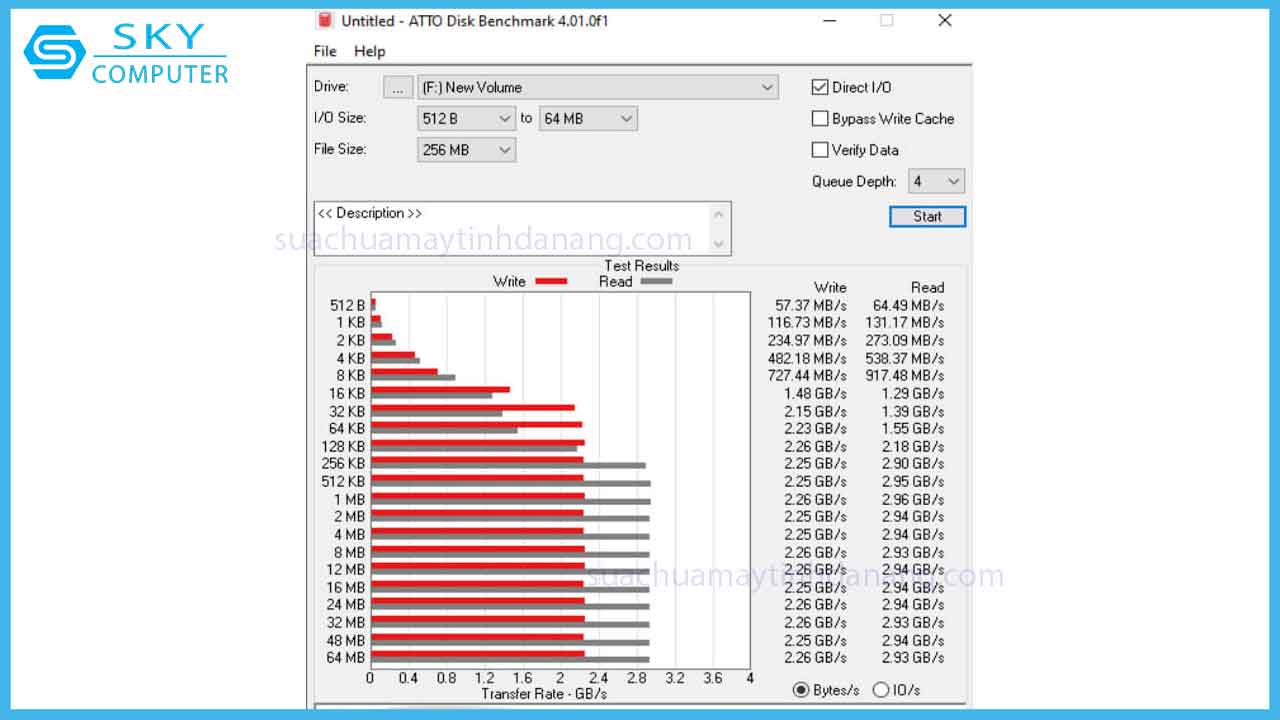The width and height of the screenshot is (1280, 720).
Task: Open the File Size dropdown 256 MB
Action: coord(466,150)
